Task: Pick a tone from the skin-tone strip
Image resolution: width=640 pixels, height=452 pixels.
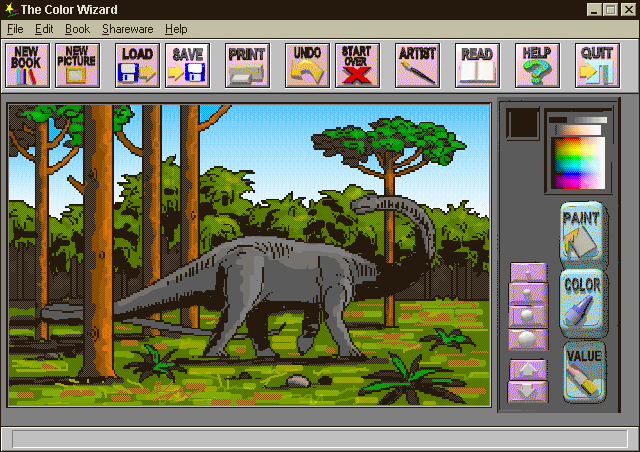Action: coord(578,130)
